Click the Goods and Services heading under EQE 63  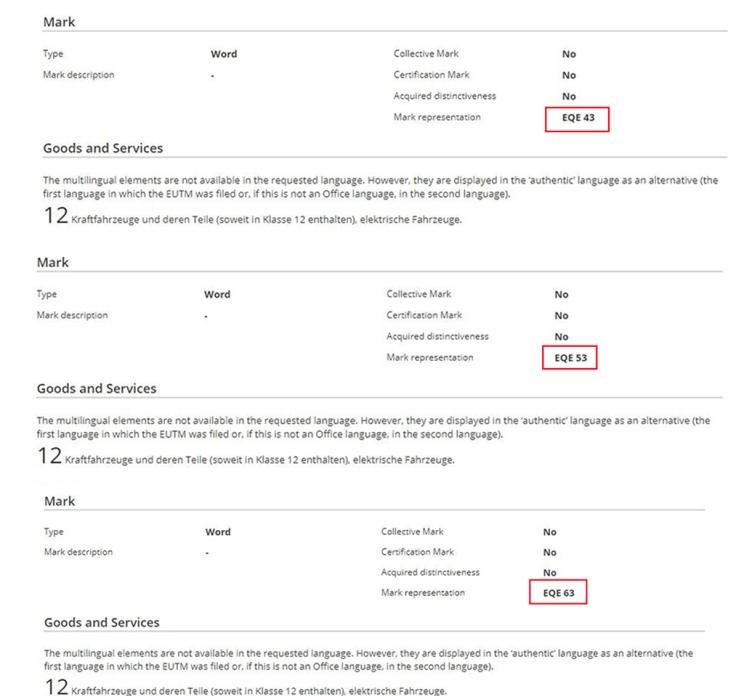pyautogui.click(x=101, y=622)
